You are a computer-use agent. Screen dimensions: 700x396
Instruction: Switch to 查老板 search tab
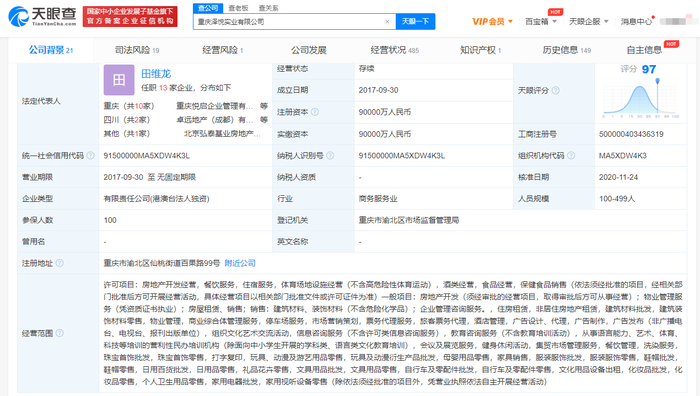238,8
